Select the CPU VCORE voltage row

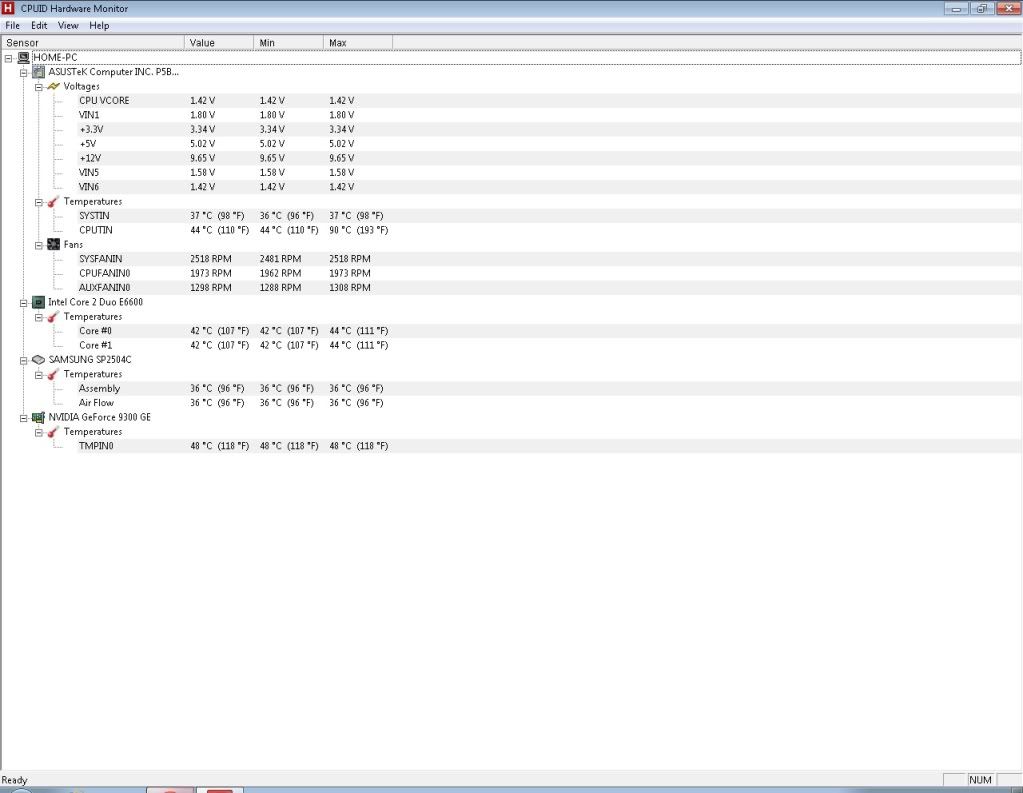tap(104, 101)
